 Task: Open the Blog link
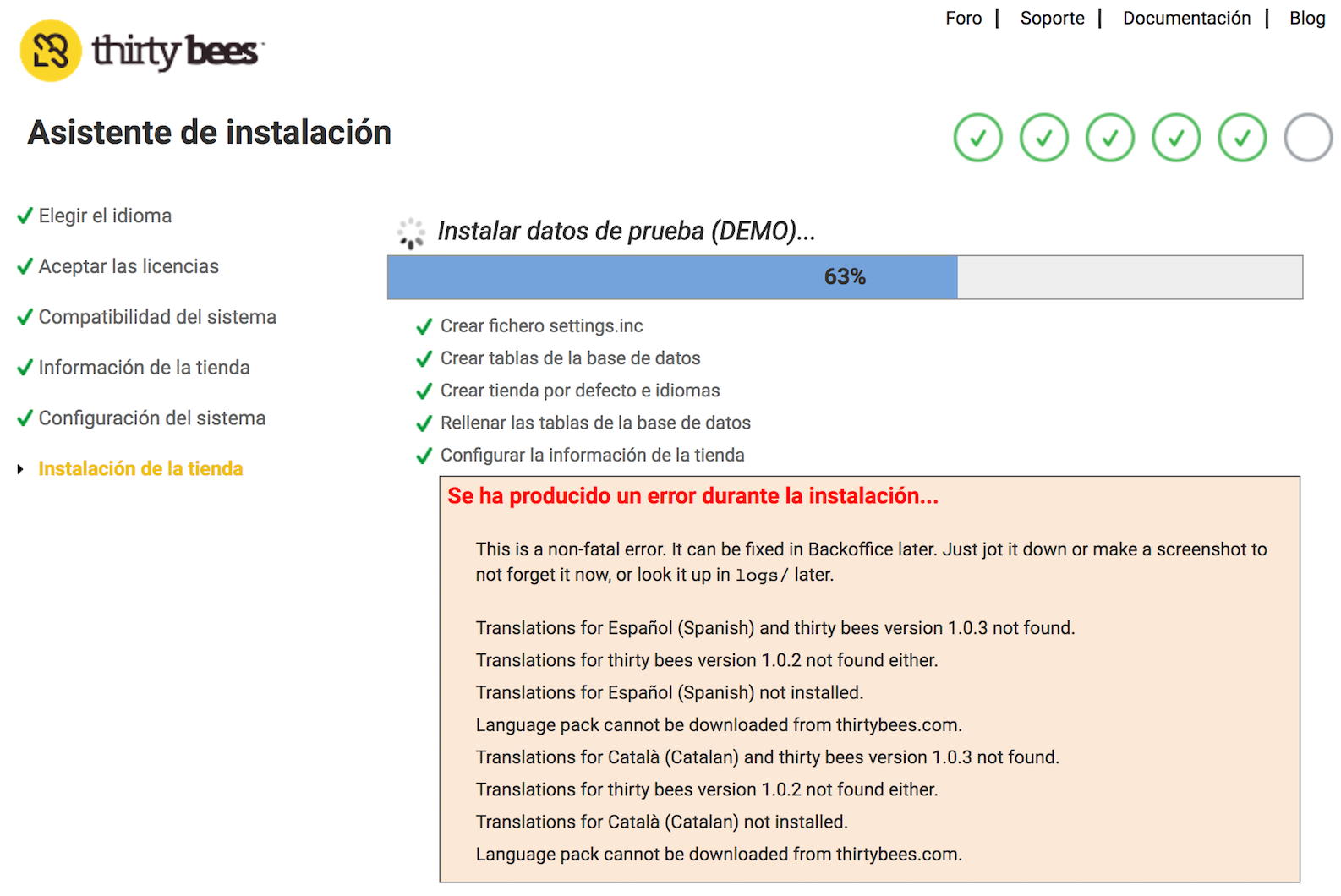tap(1307, 18)
